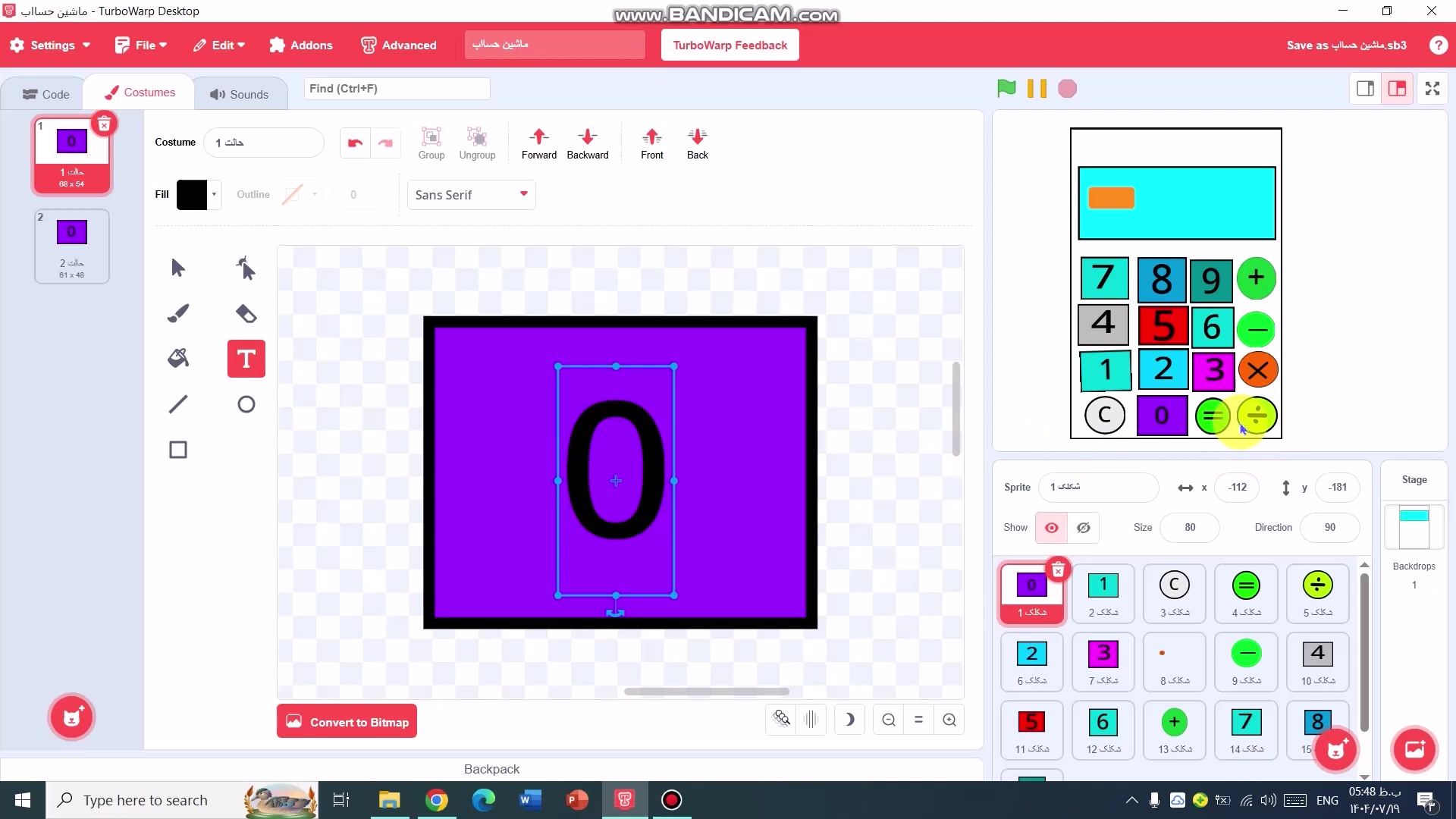Select the Circle tool

point(246,404)
